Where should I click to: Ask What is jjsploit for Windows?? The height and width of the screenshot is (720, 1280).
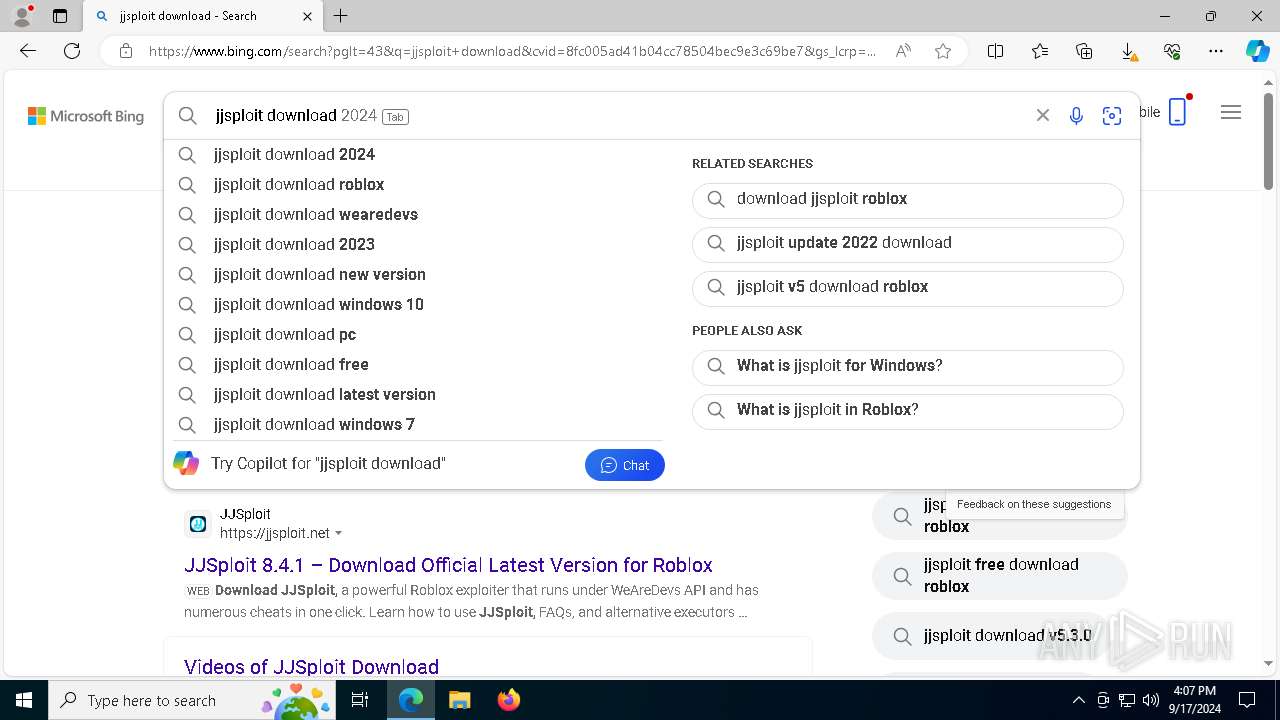[908, 367]
